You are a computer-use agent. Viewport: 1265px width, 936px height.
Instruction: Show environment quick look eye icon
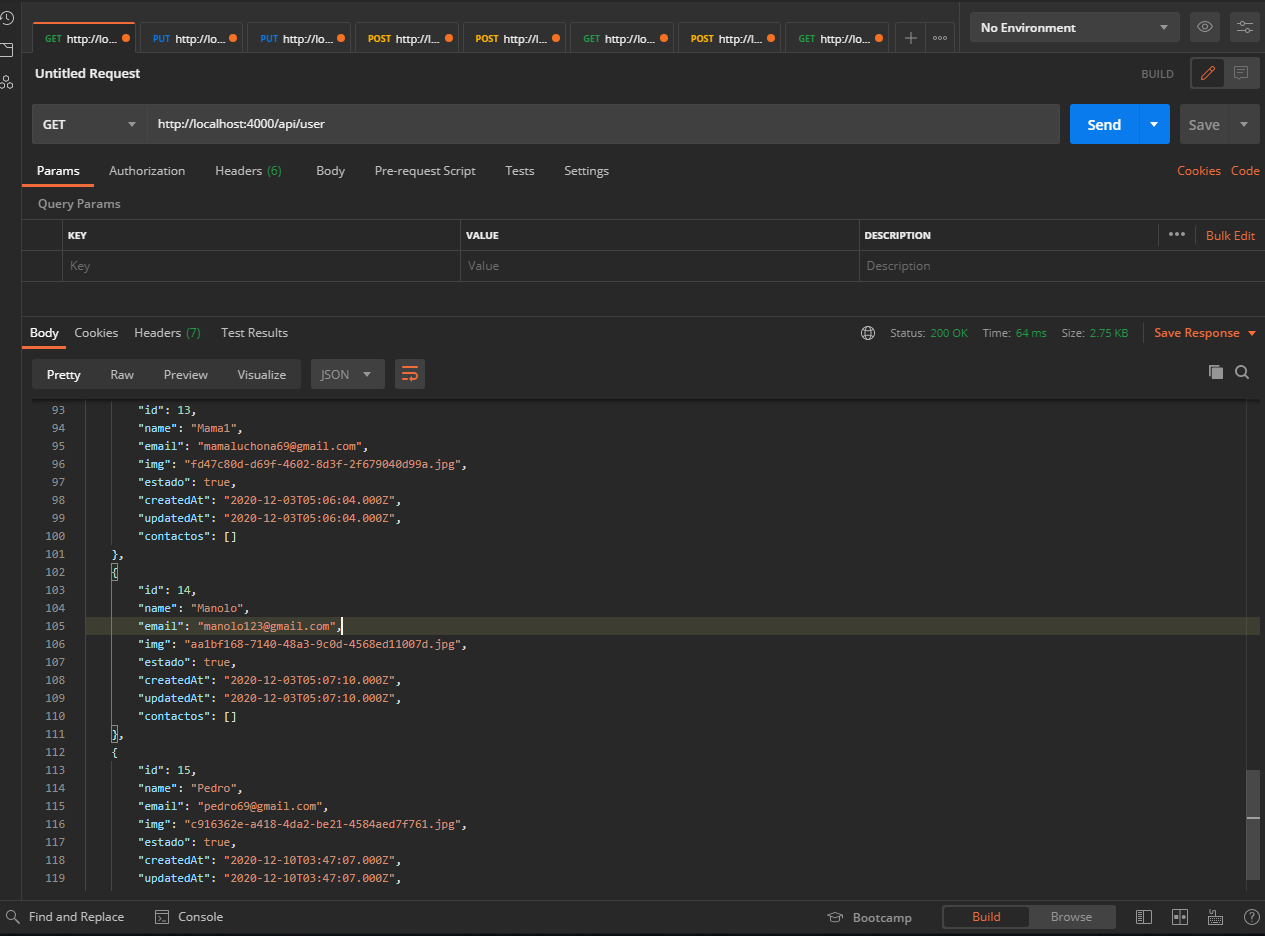[x=1205, y=27]
